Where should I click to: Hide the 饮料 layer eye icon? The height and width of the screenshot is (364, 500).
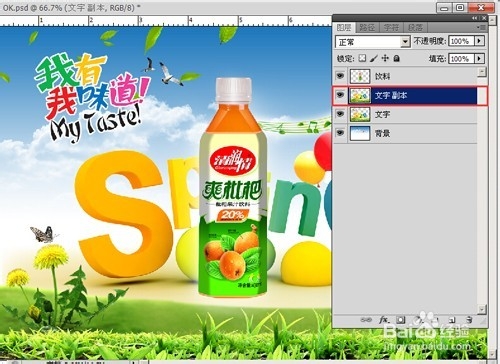click(340, 76)
